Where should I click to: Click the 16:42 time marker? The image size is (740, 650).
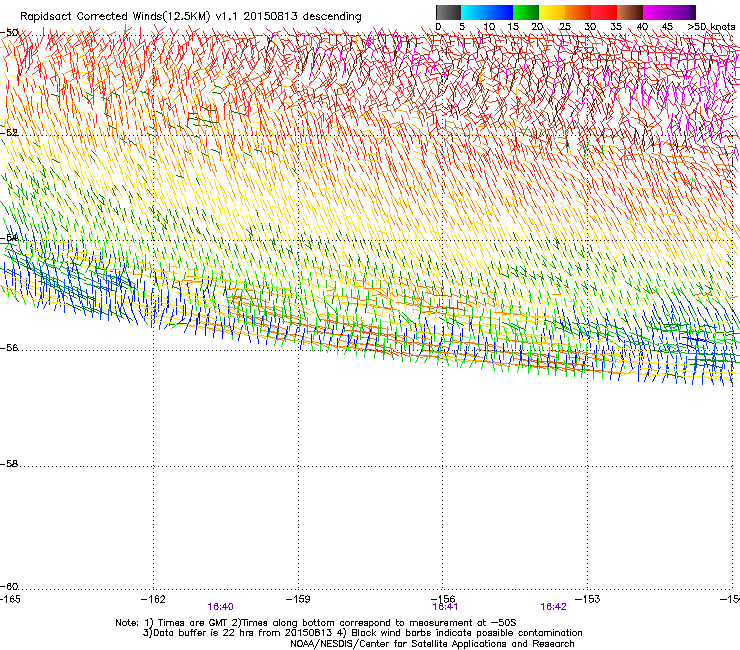[554, 607]
